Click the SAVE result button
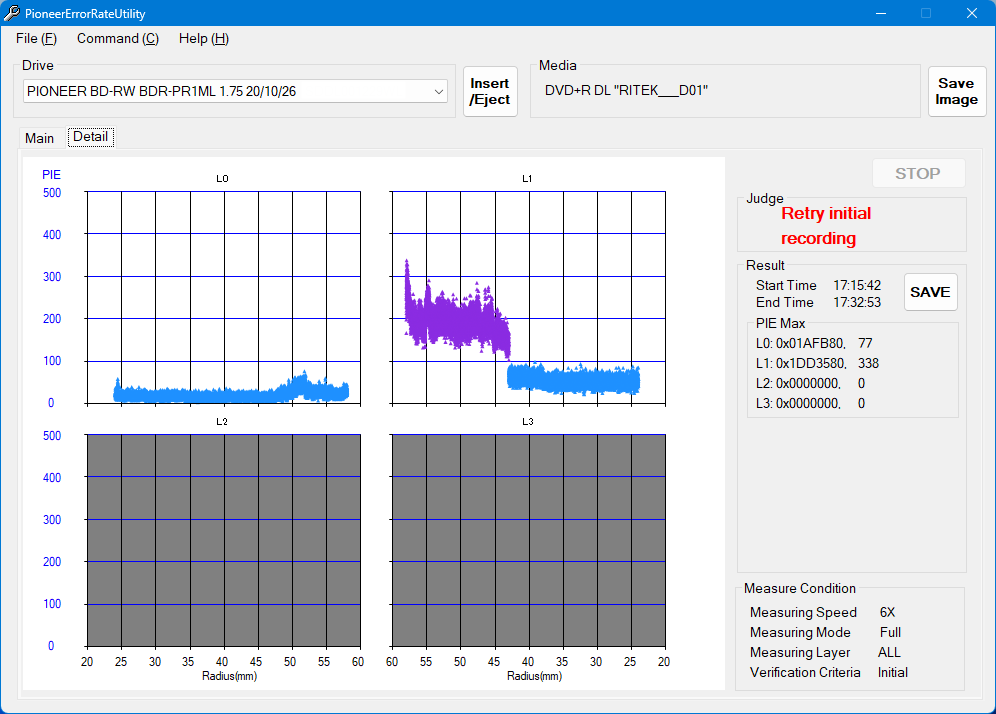 coord(930,292)
